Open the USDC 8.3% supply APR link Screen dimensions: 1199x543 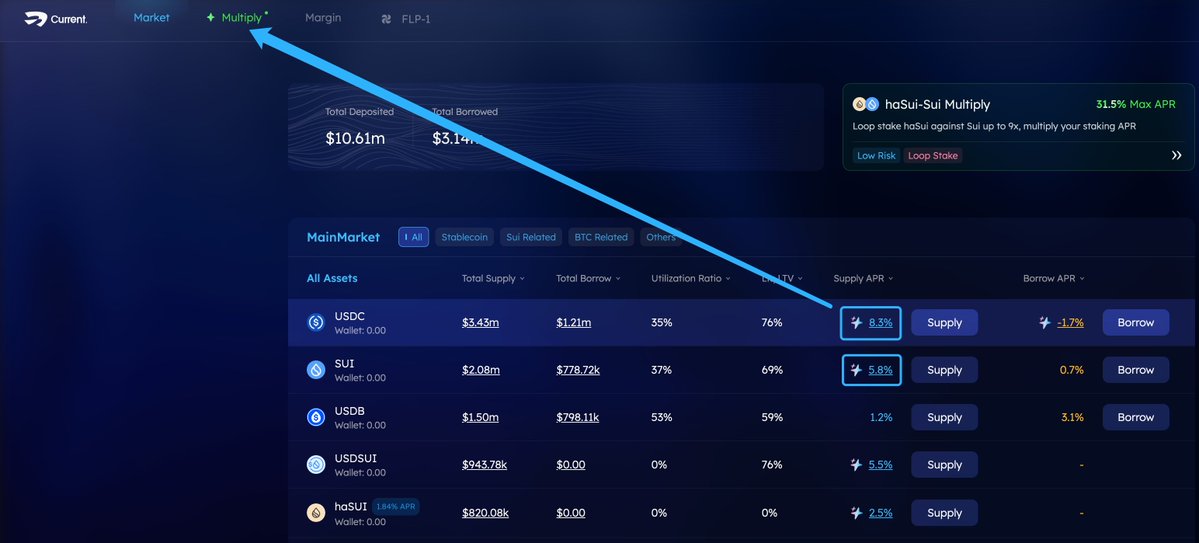pos(880,323)
